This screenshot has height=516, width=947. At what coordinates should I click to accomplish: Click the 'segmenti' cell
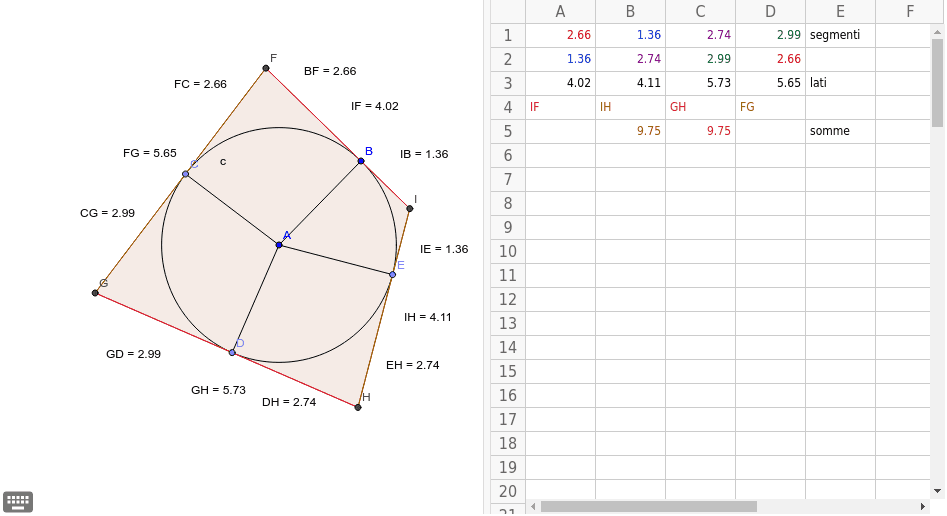coord(841,35)
